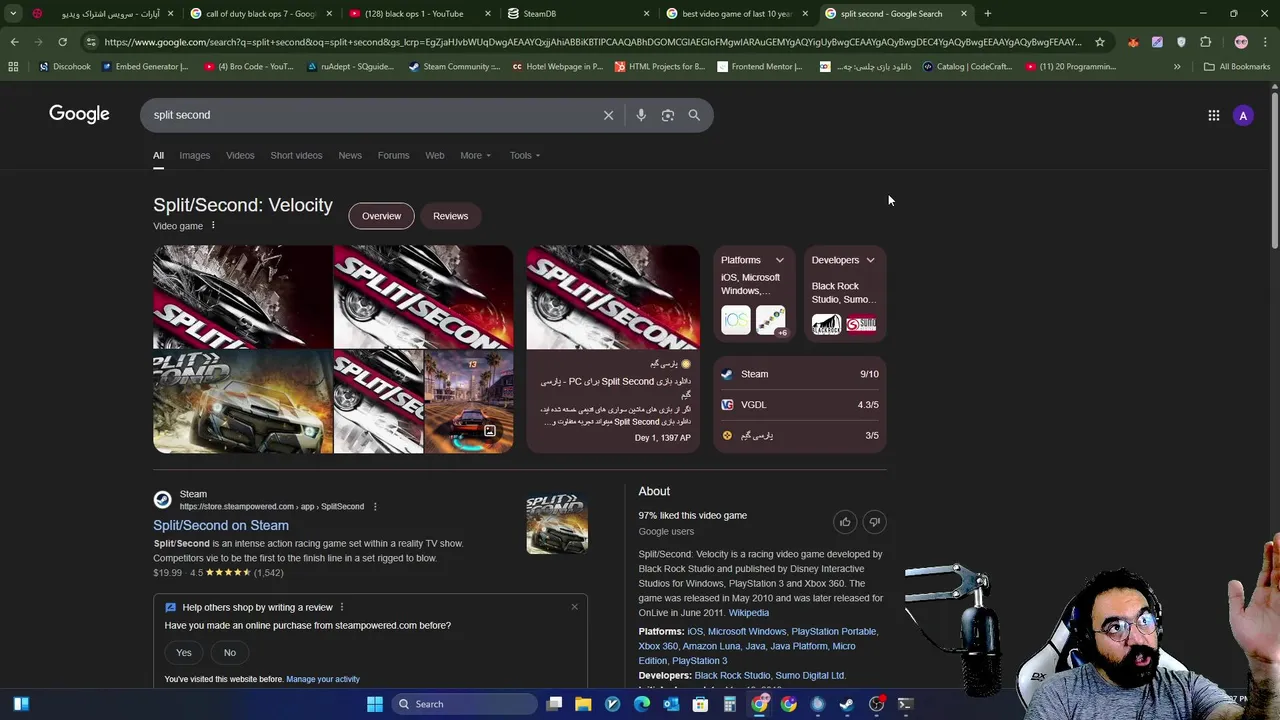Open Outlook from taskbar
Screen dimensions: 1280x720
[x=671, y=704]
